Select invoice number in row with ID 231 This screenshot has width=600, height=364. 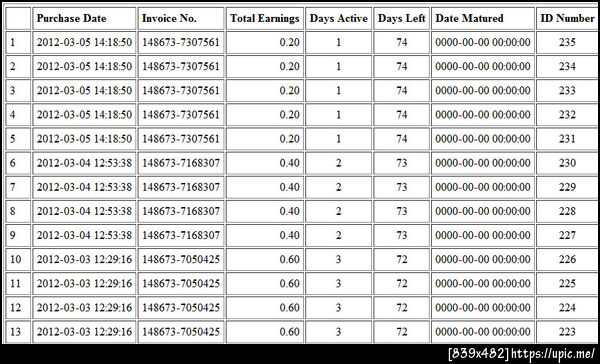click(x=181, y=139)
